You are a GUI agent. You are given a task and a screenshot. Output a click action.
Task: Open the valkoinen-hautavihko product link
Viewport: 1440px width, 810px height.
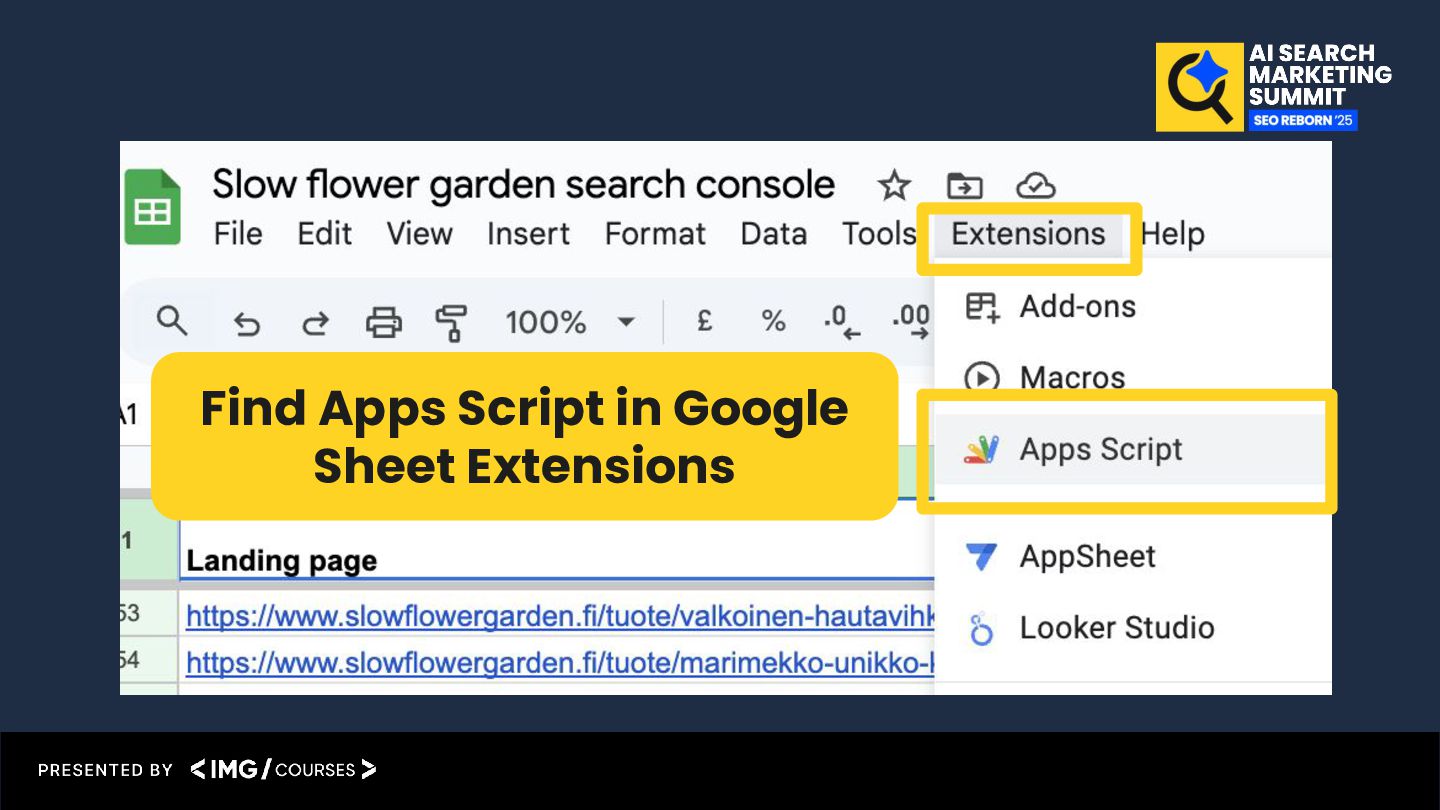point(560,616)
